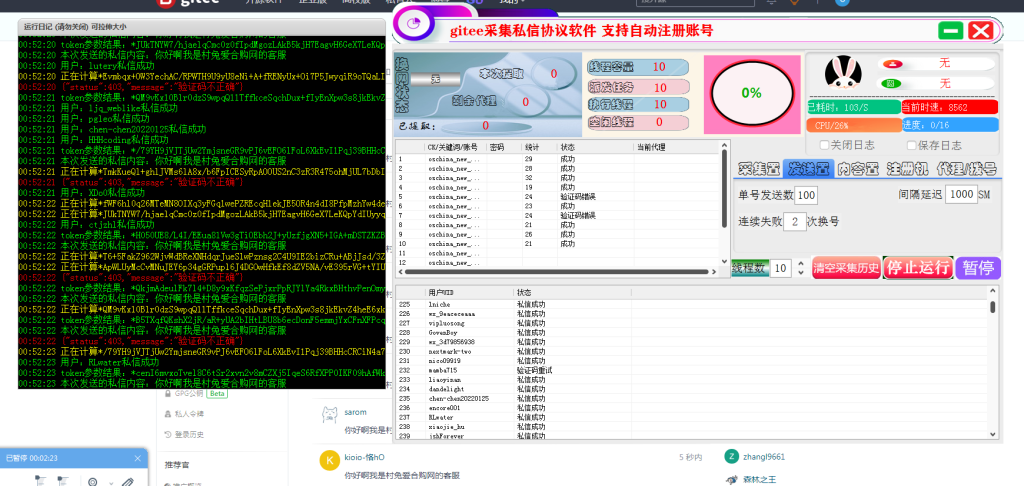Click the green status icon below user icon
The image size is (1024, 486).
pos(890,82)
